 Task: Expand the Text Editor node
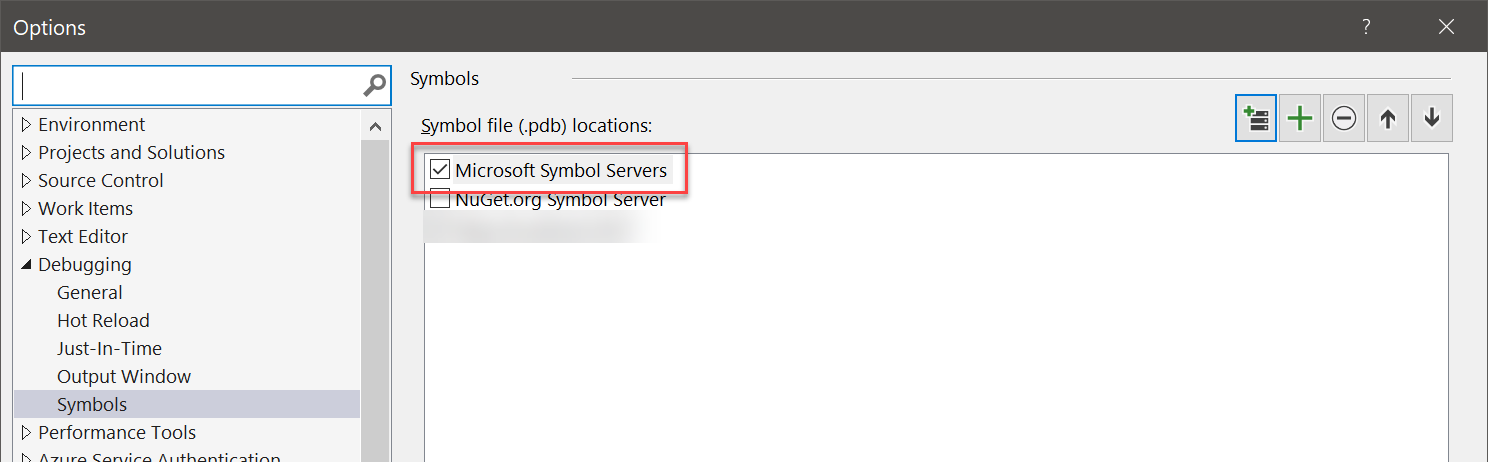[26, 237]
